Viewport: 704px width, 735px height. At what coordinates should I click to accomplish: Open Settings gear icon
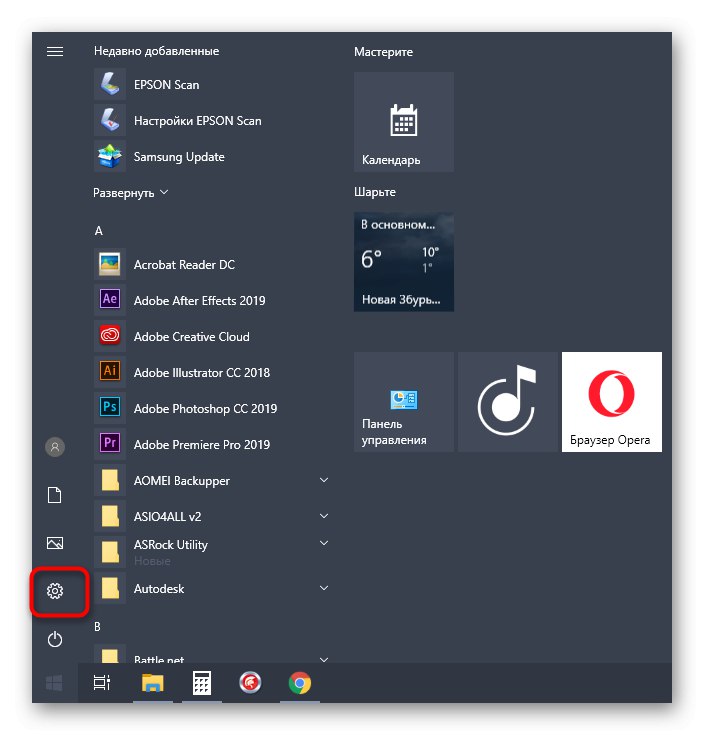pyautogui.click(x=55, y=591)
